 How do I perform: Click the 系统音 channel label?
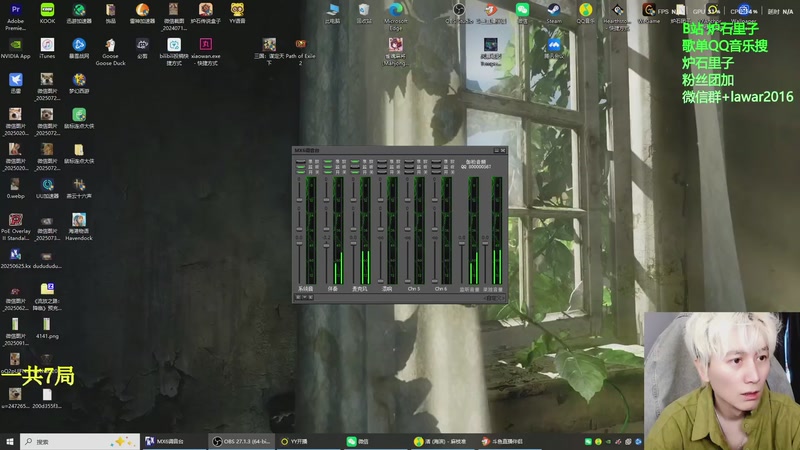click(x=306, y=289)
